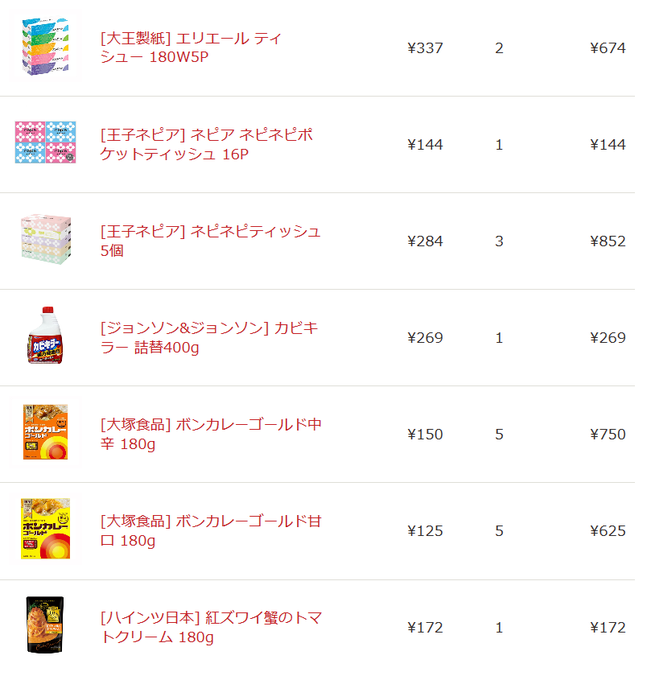This screenshot has width=647, height=676.
Task: Open the ボンカレーゴールド甘口 180g product link
Action: point(211,530)
